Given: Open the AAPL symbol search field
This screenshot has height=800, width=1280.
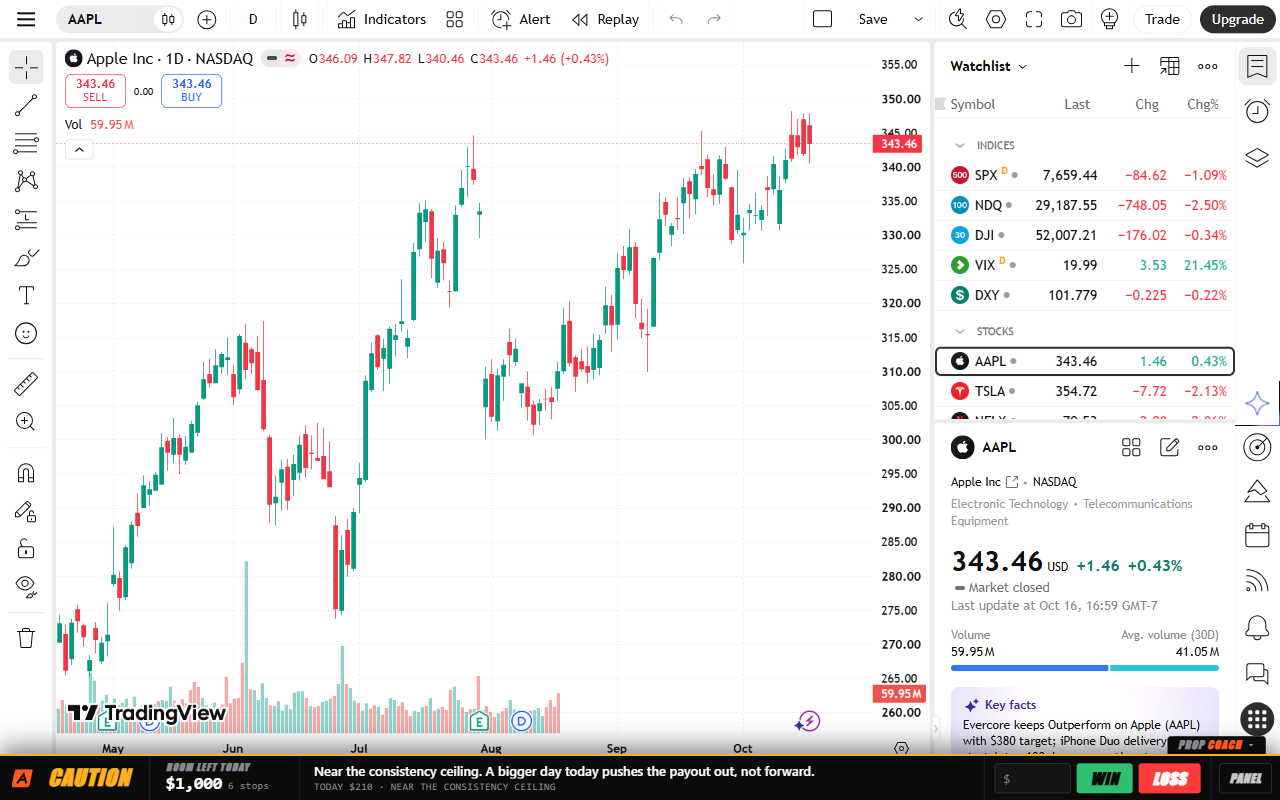Looking at the screenshot, I should click(x=108, y=19).
